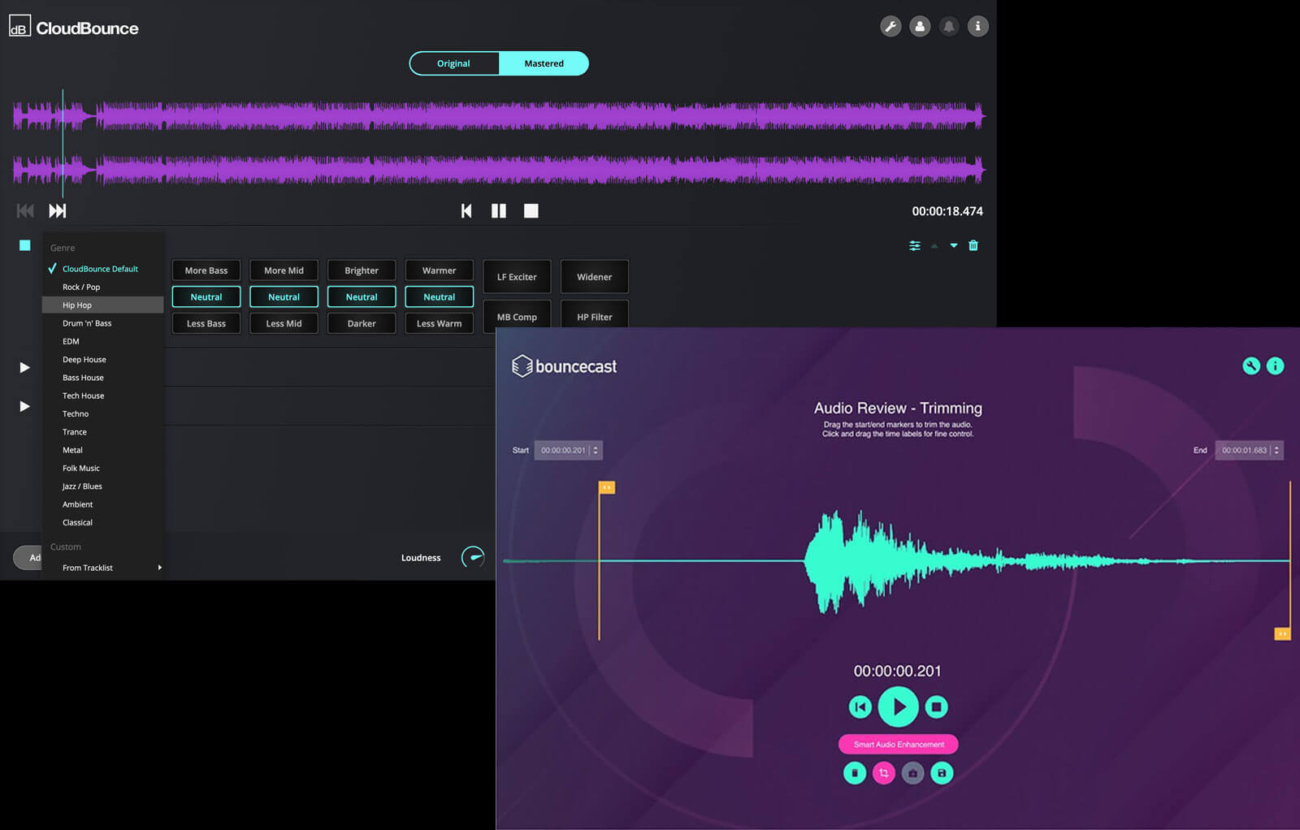Expand From Tracklist submenu
This screenshot has height=830, width=1300.
point(103,568)
